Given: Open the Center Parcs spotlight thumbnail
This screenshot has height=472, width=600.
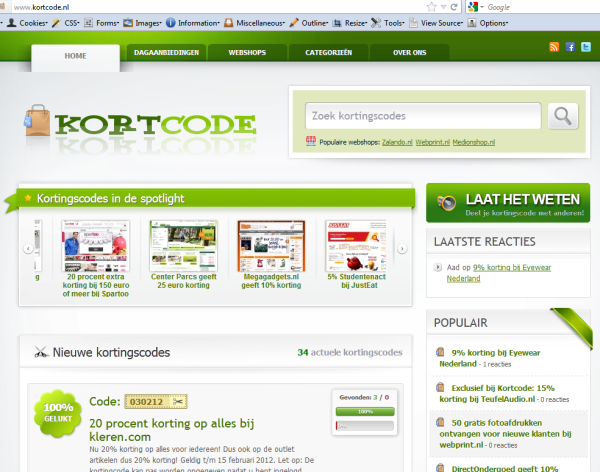Looking at the screenshot, I should point(184,246).
